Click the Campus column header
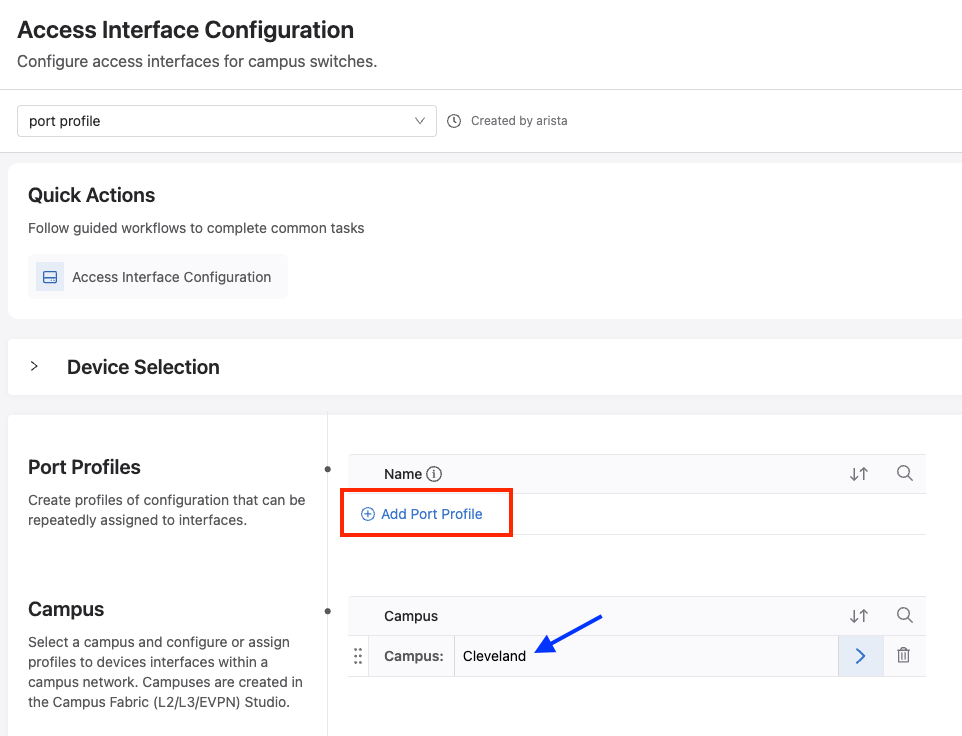The width and height of the screenshot is (962, 736). (x=411, y=616)
